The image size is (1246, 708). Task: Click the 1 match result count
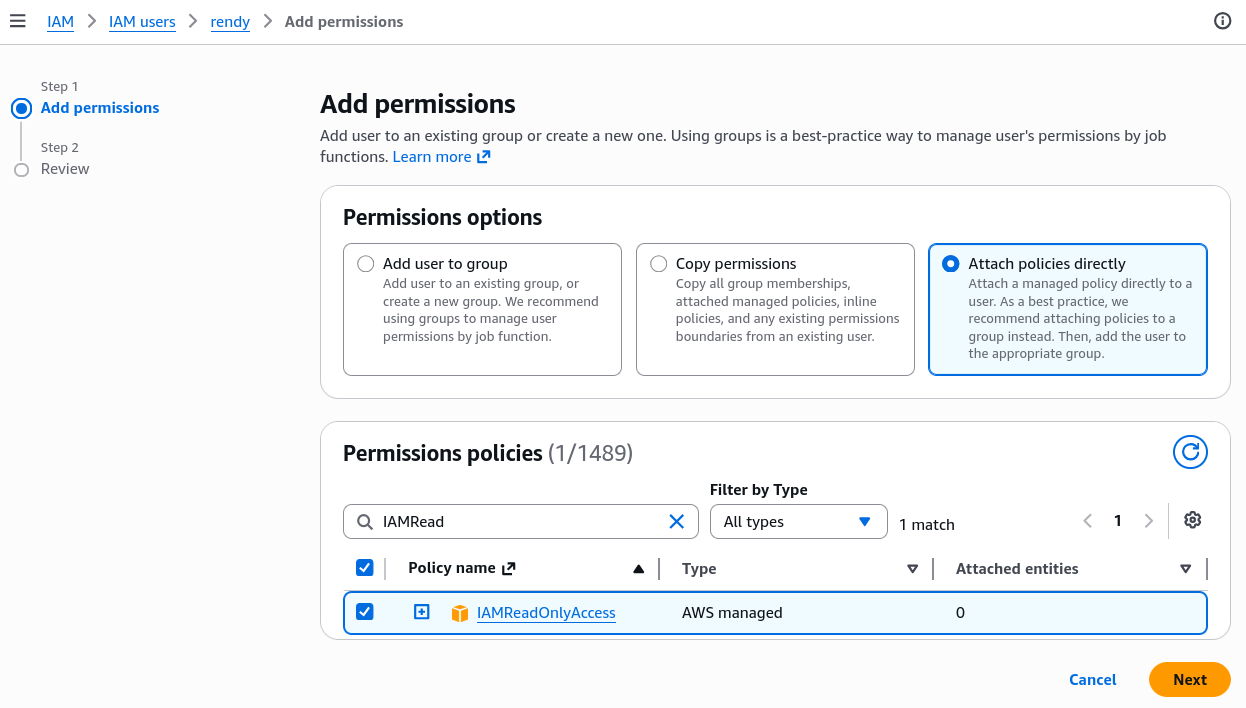coord(927,524)
